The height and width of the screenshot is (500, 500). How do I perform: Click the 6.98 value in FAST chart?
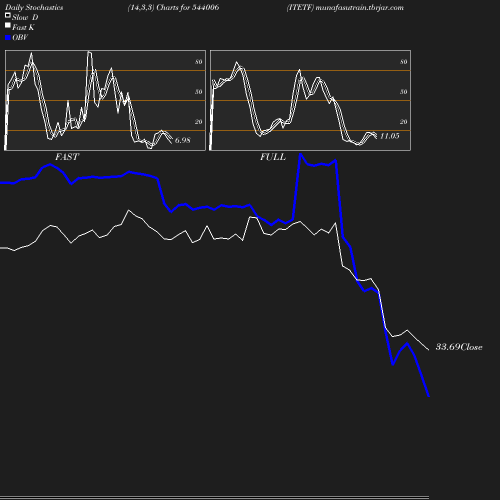click(x=183, y=140)
